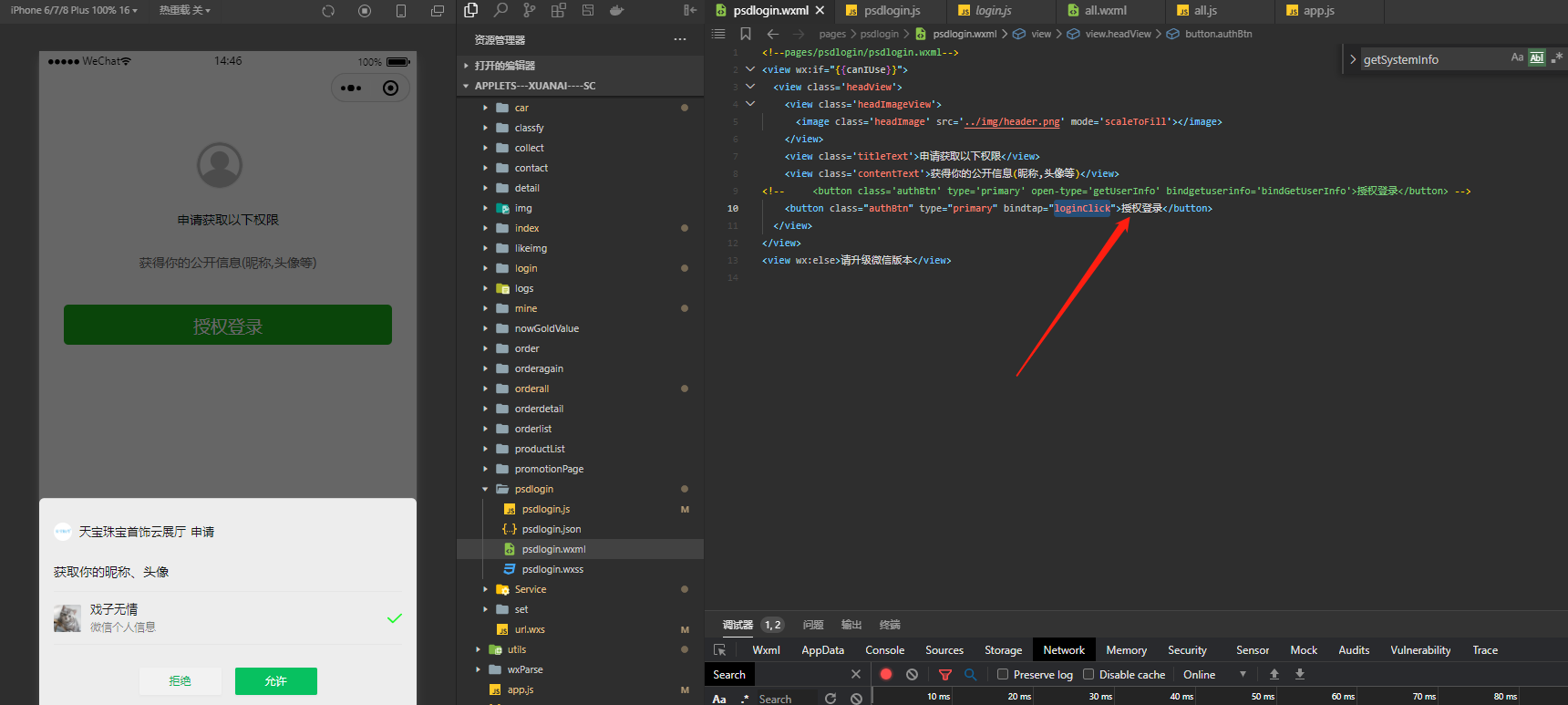Screen dimensions: 1568x705
Task: Clear the network log with the ban icon
Action: pos(913,674)
